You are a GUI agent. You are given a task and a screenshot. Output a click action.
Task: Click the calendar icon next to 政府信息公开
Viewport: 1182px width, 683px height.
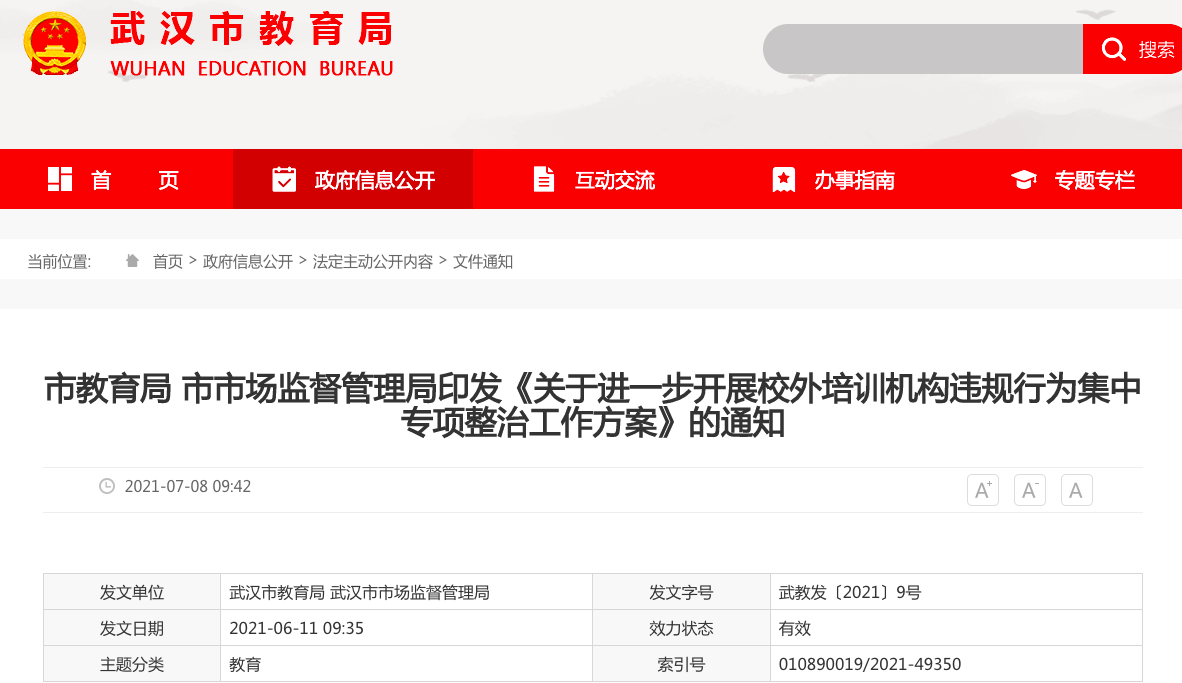pos(285,179)
